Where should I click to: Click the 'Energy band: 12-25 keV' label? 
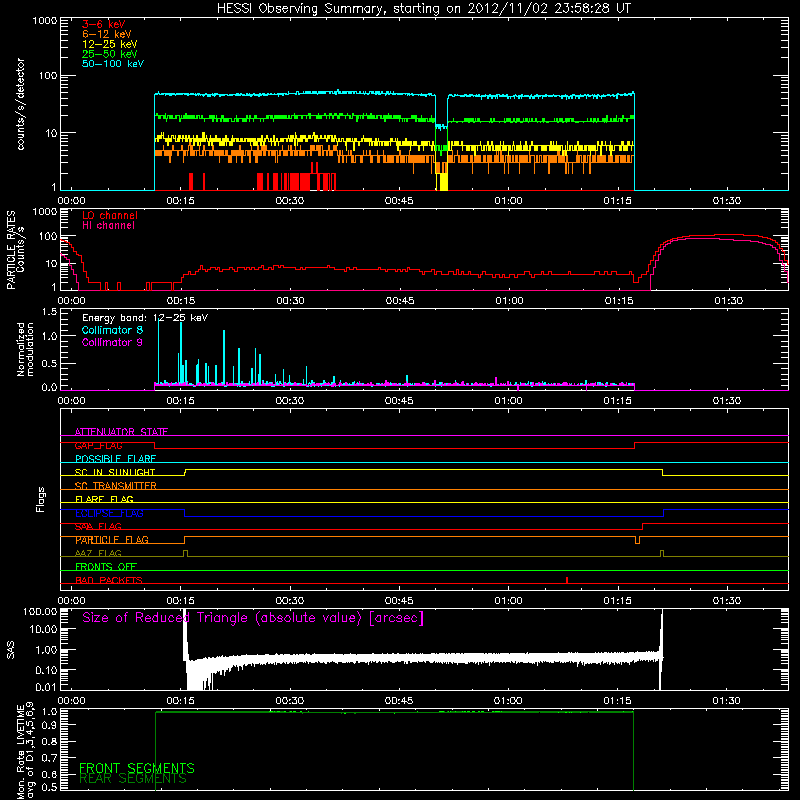145,318
